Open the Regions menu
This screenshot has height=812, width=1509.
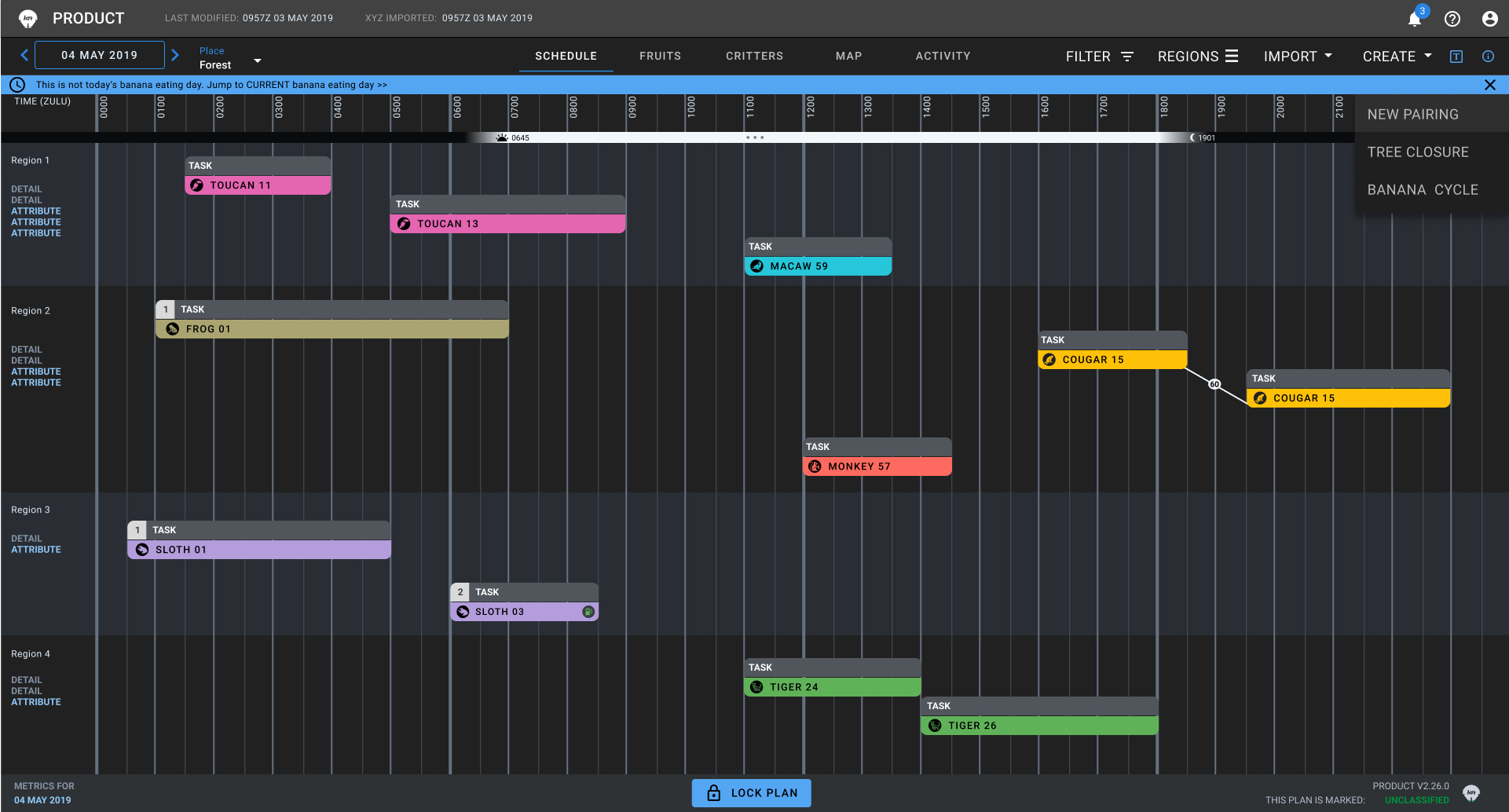(1197, 57)
